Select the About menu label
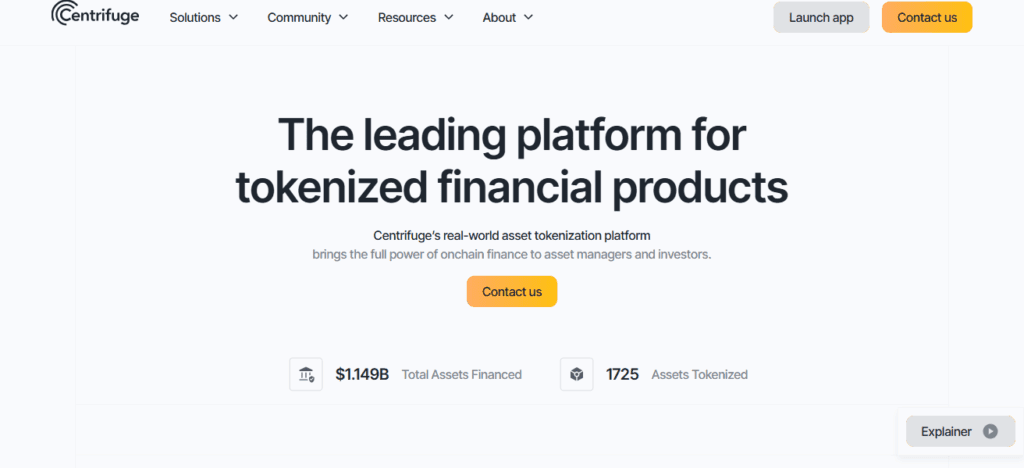Screen dimensions: 1024x468 tap(499, 17)
